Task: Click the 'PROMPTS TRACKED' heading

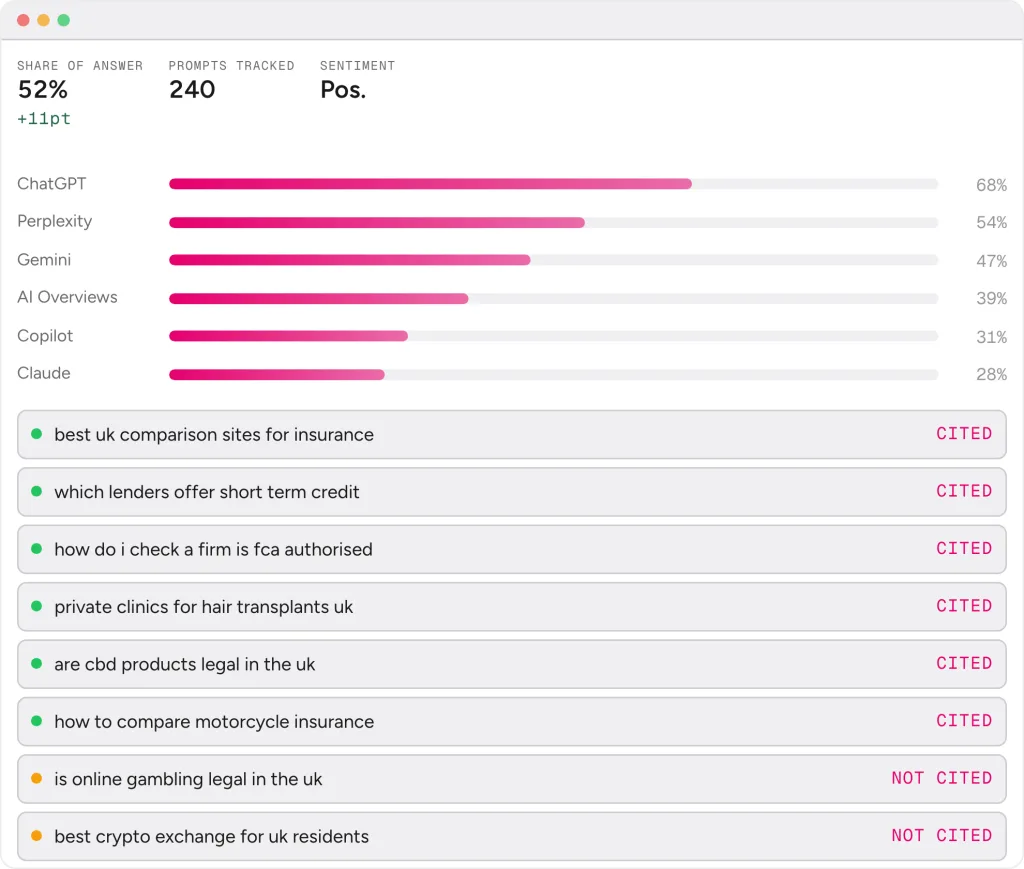Action: (x=231, y=66)
